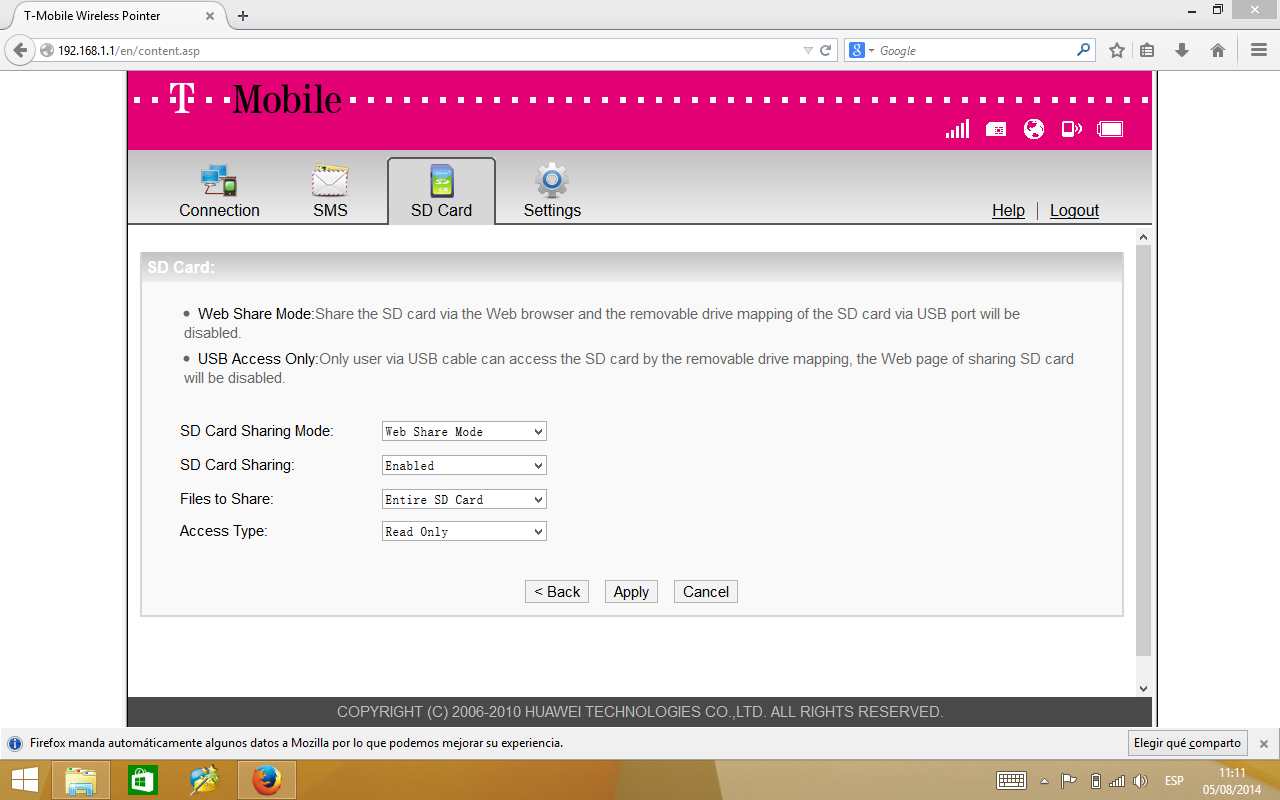Open the Access Type dropdown
Viewport: 1280px width, 800px height.
click(x=464, y=532)
